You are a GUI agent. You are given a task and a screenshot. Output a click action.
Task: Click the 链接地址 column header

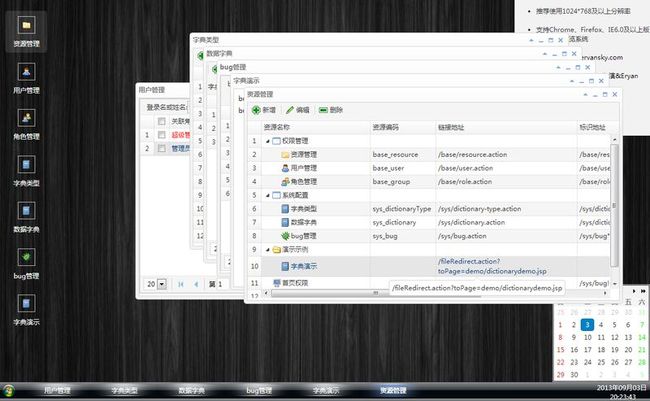(506, 127)
